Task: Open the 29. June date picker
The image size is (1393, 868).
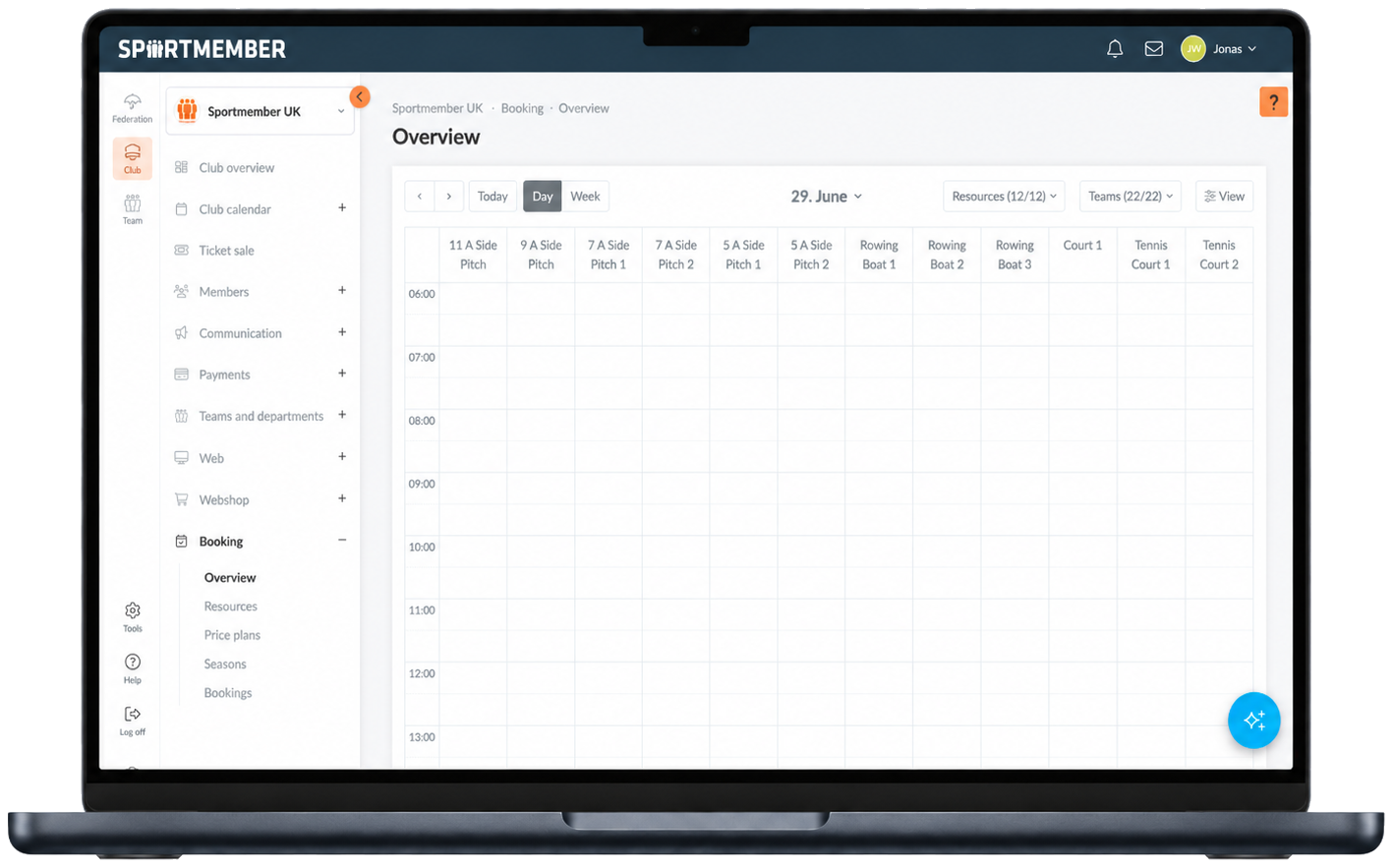Action: (826, 196)
